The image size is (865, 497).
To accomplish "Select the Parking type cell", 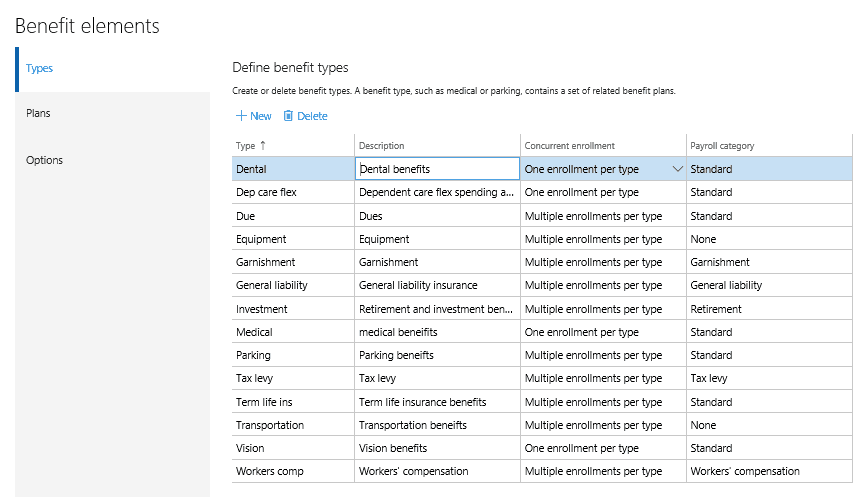I will [293, 355].
